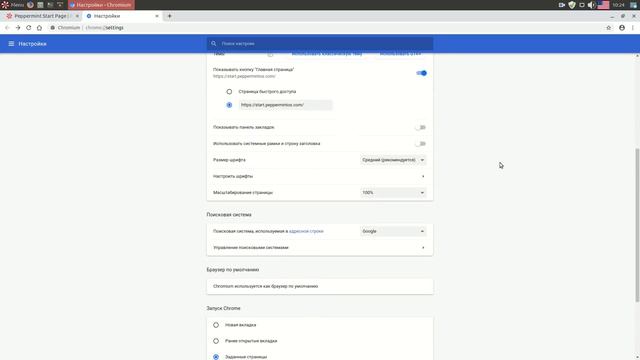Click the Chromium back arrow
Viewport: 640px width, 360px height.
click(x=7, y=28)
